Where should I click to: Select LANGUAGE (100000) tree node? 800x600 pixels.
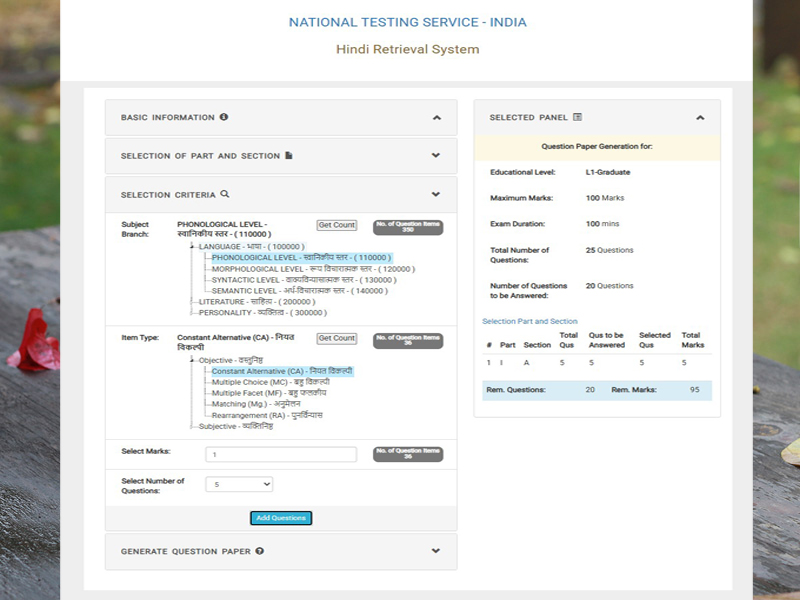pos(252,246)
